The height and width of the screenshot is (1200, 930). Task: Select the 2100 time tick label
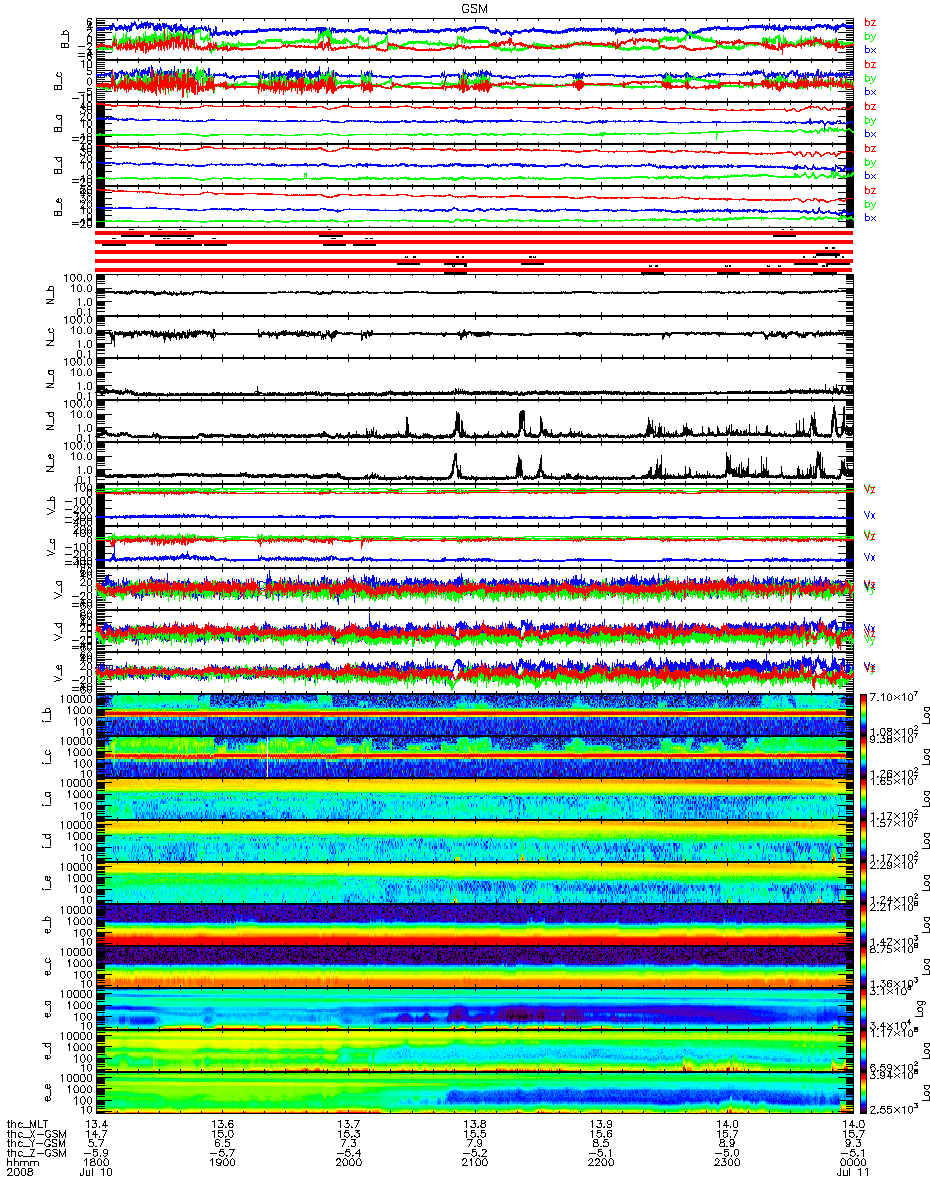pos(473,1163)
